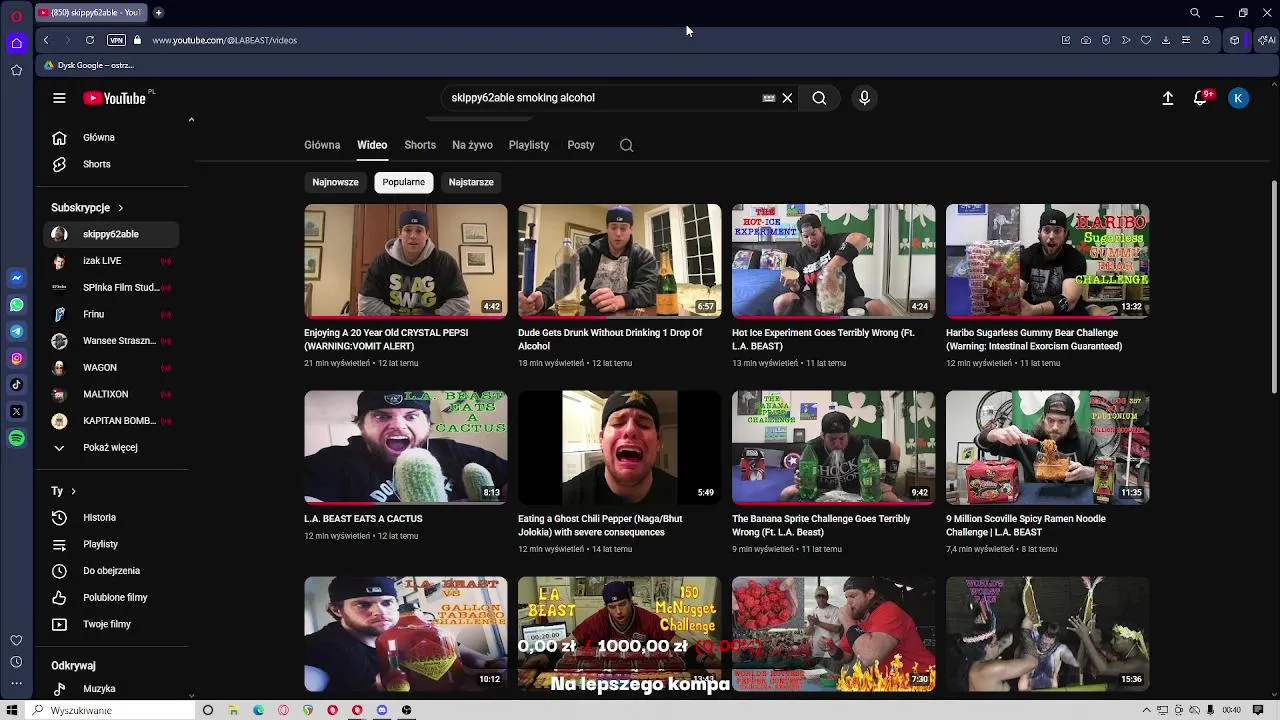Viewport: 1280px width, 720px height.
Task: Open Messenger in the Opera sidebar
Action: (x=16, y=278)
